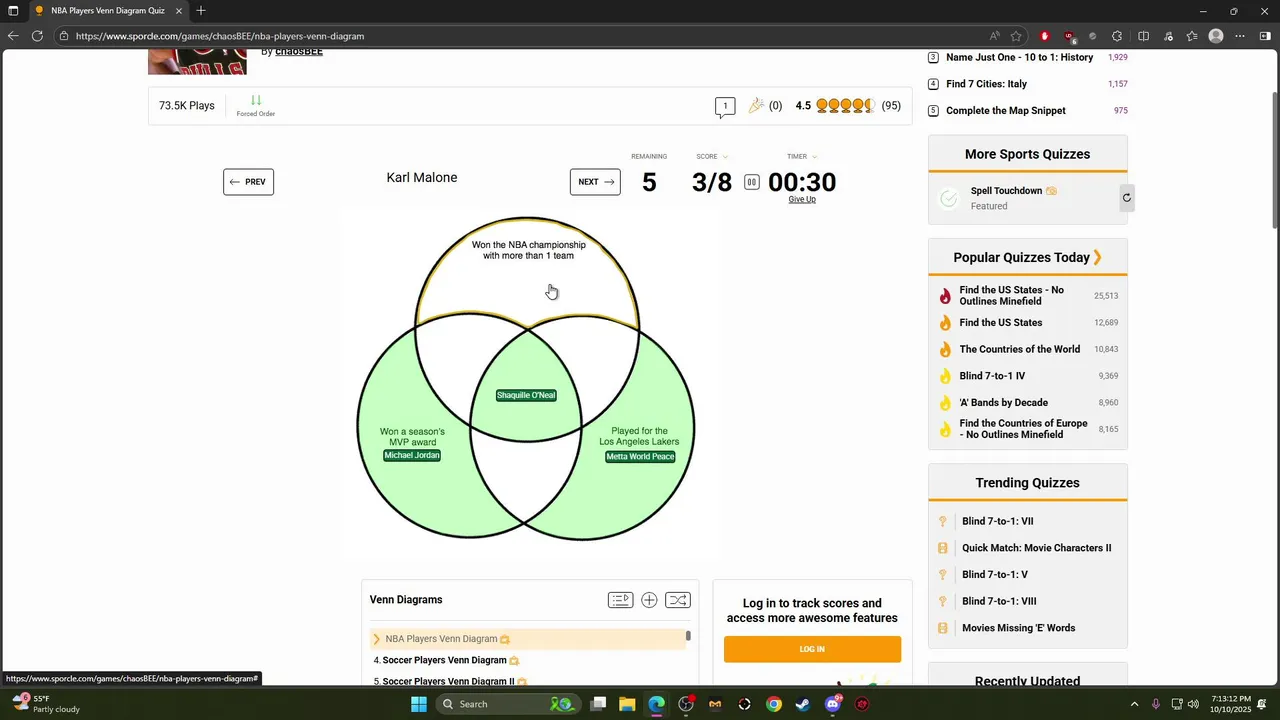Screen dimensions: 1280x720
Task: Open the tab actions menu icon
Action: point(12,11)
